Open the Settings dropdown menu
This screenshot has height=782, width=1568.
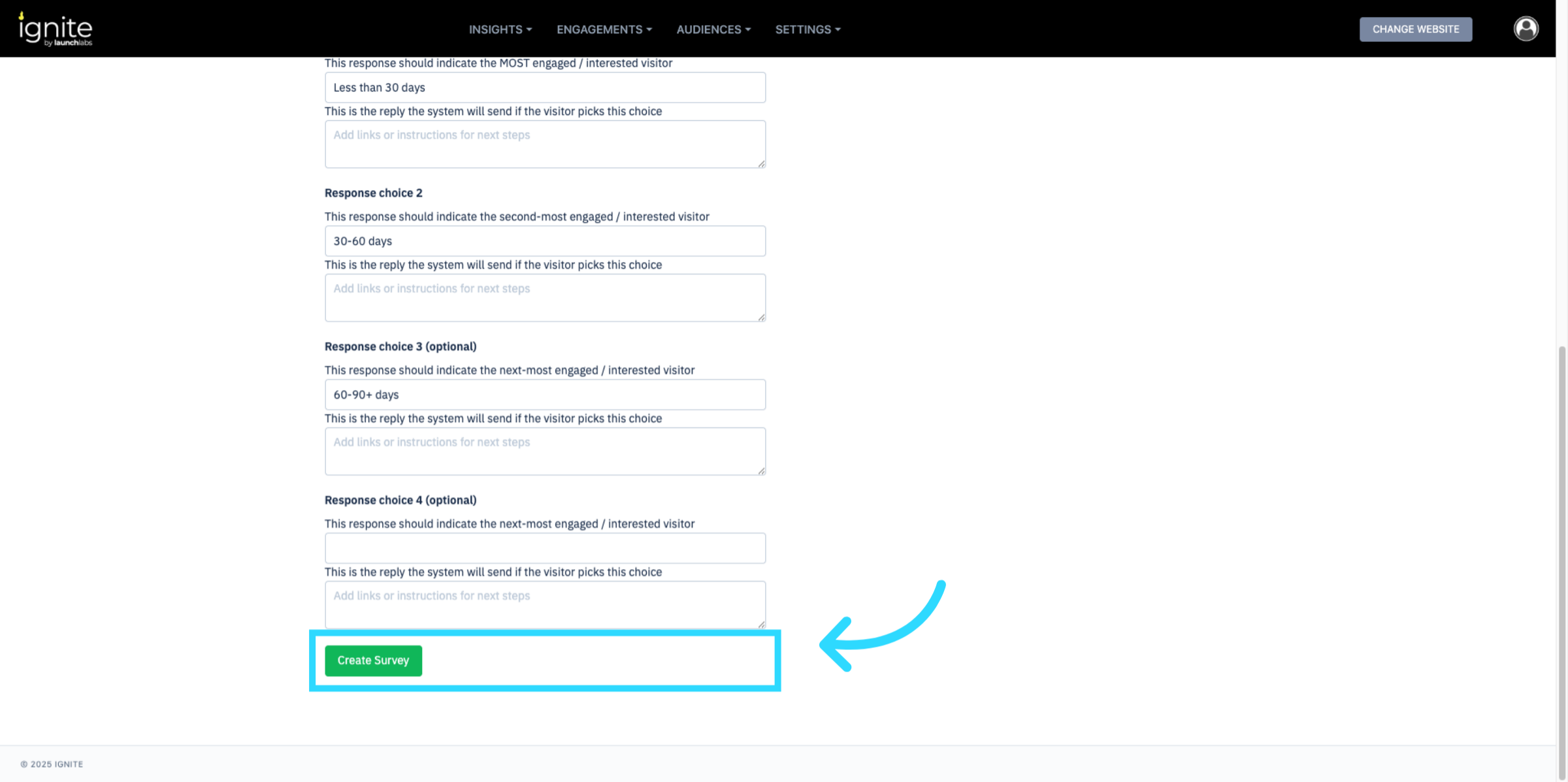coord(808,29)
